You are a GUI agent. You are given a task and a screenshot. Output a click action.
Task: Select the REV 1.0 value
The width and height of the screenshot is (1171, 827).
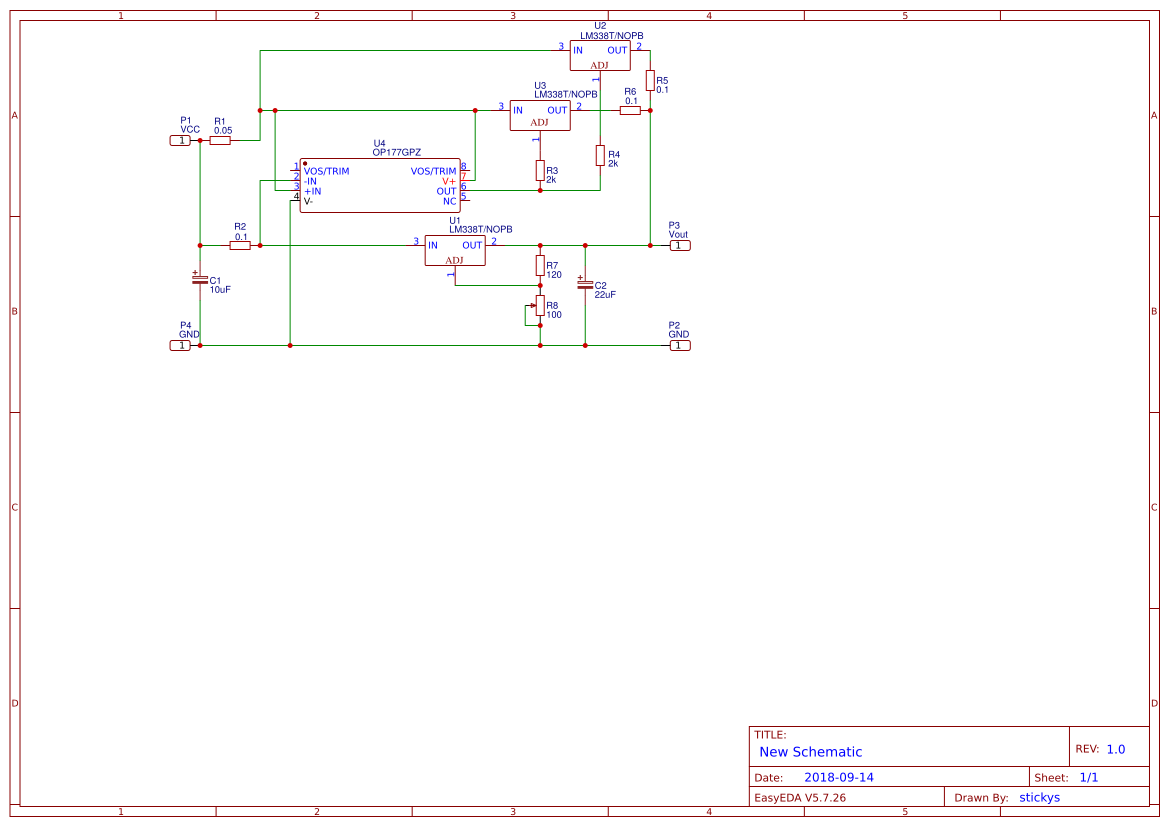[x=1115, y=749]
